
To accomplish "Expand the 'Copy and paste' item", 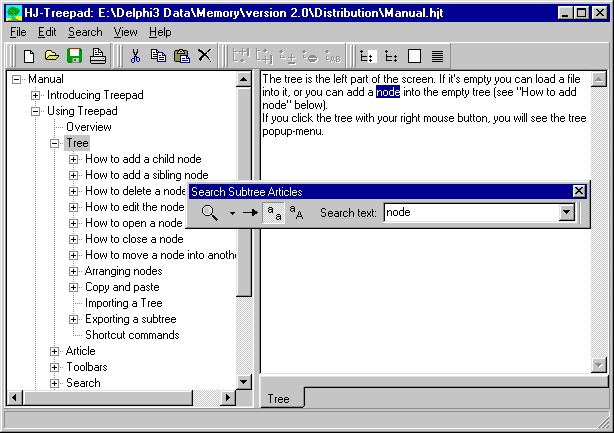I will 73,287.
